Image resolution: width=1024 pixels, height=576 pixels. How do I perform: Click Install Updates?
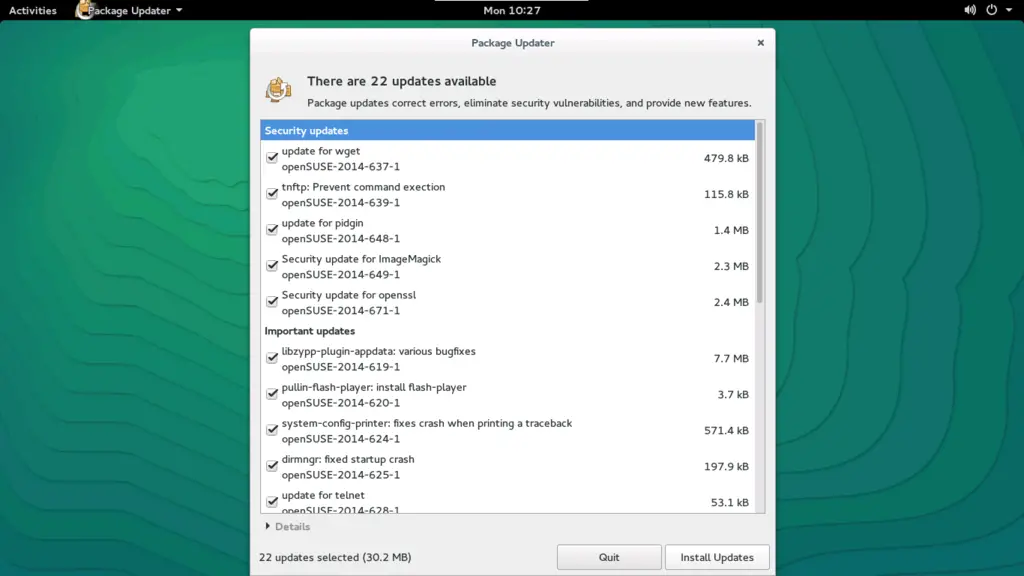717,557
